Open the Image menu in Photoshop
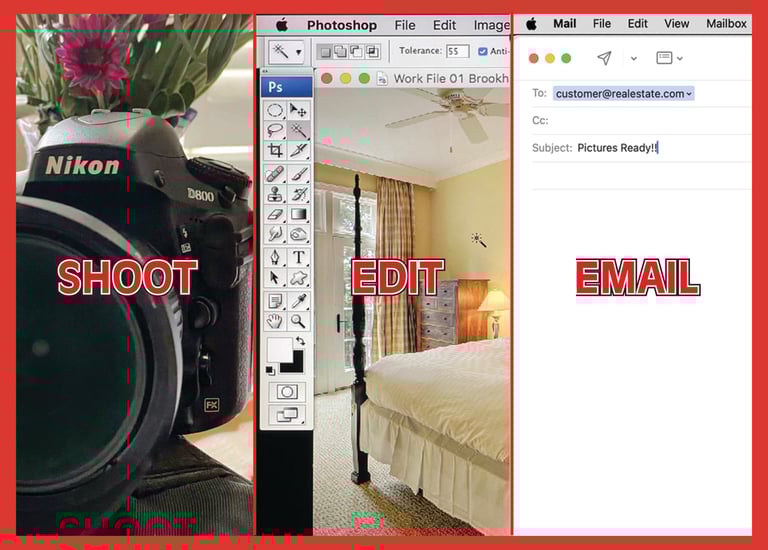Image resolution: width=768 pixels, height=550 pixels. (491, 25)
